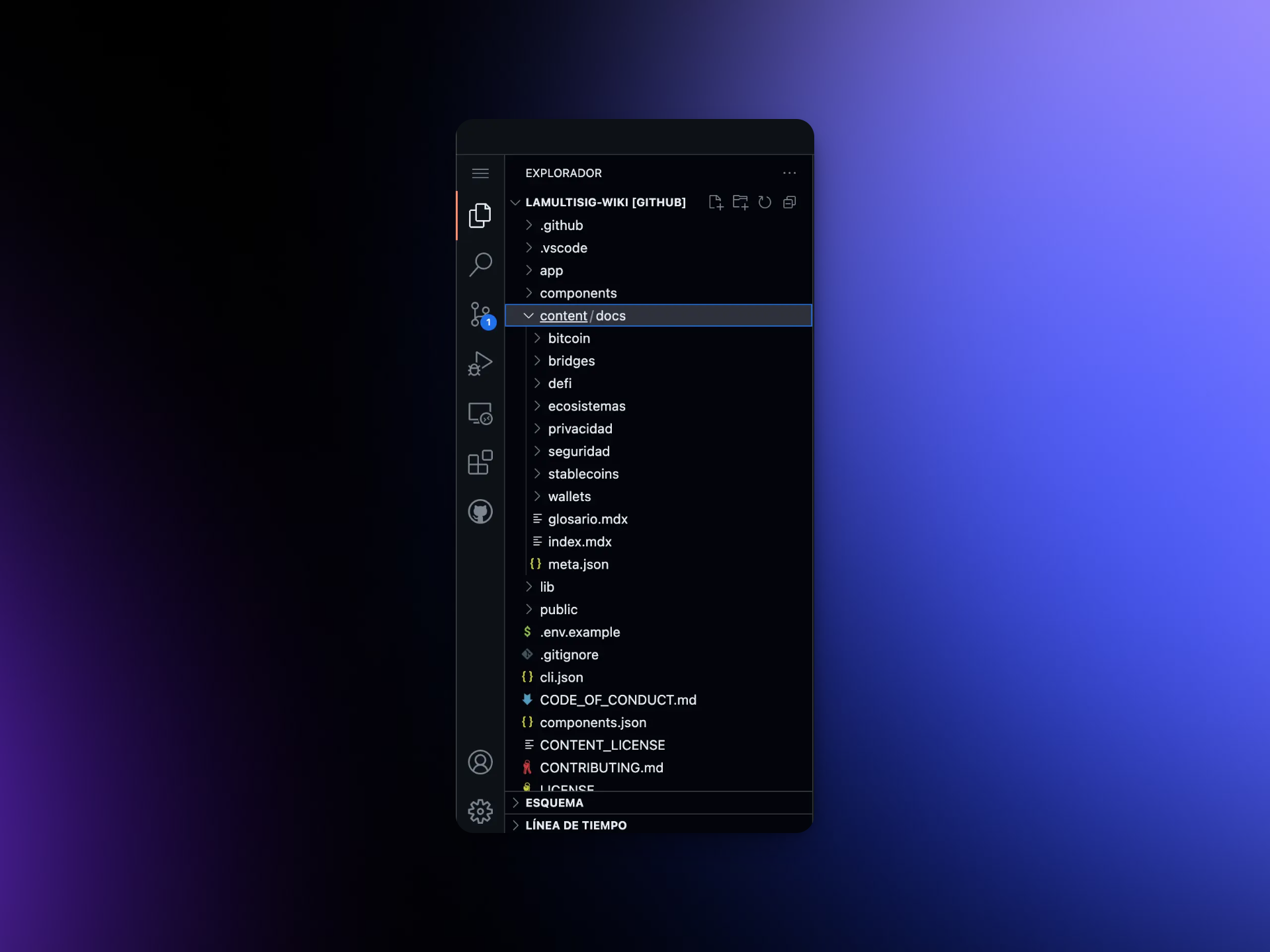
Task: Click the New Folder icon
Action: tap(740, 202)
